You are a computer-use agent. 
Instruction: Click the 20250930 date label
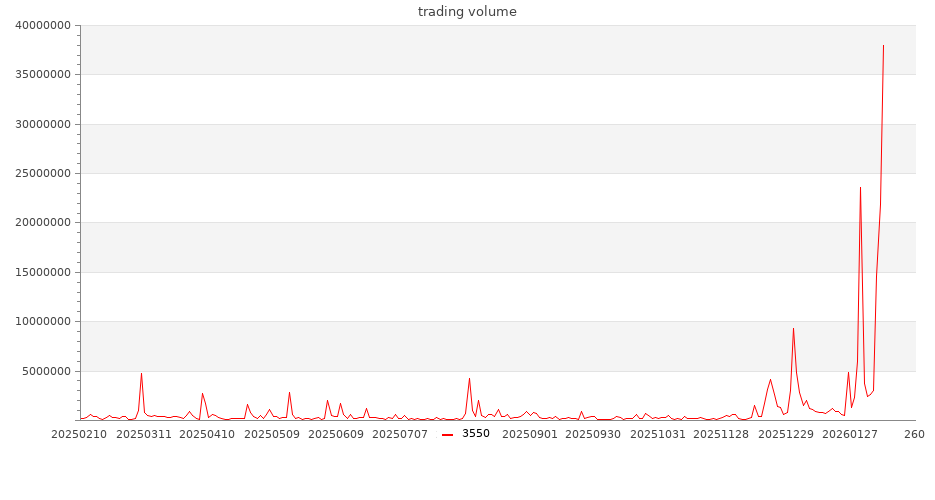point(594,435)
